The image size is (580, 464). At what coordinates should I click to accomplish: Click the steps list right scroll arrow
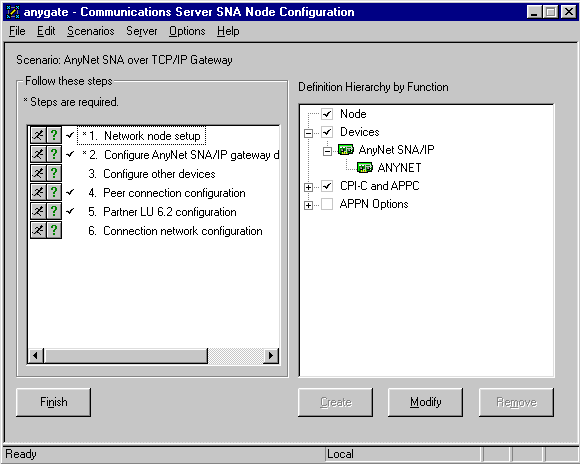(x=271, y=356)
